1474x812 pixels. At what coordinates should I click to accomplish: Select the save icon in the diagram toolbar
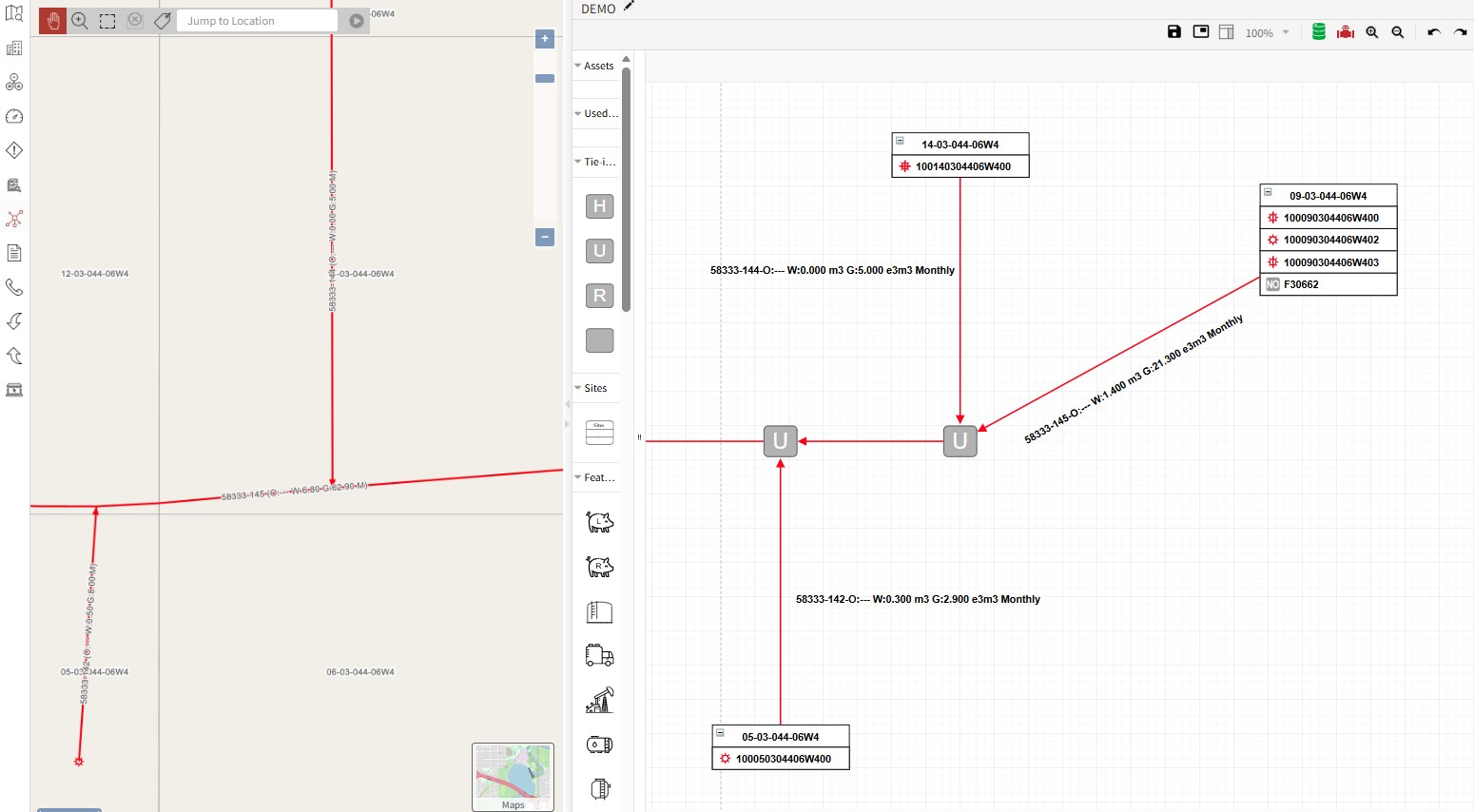[x=1173, y=31]
